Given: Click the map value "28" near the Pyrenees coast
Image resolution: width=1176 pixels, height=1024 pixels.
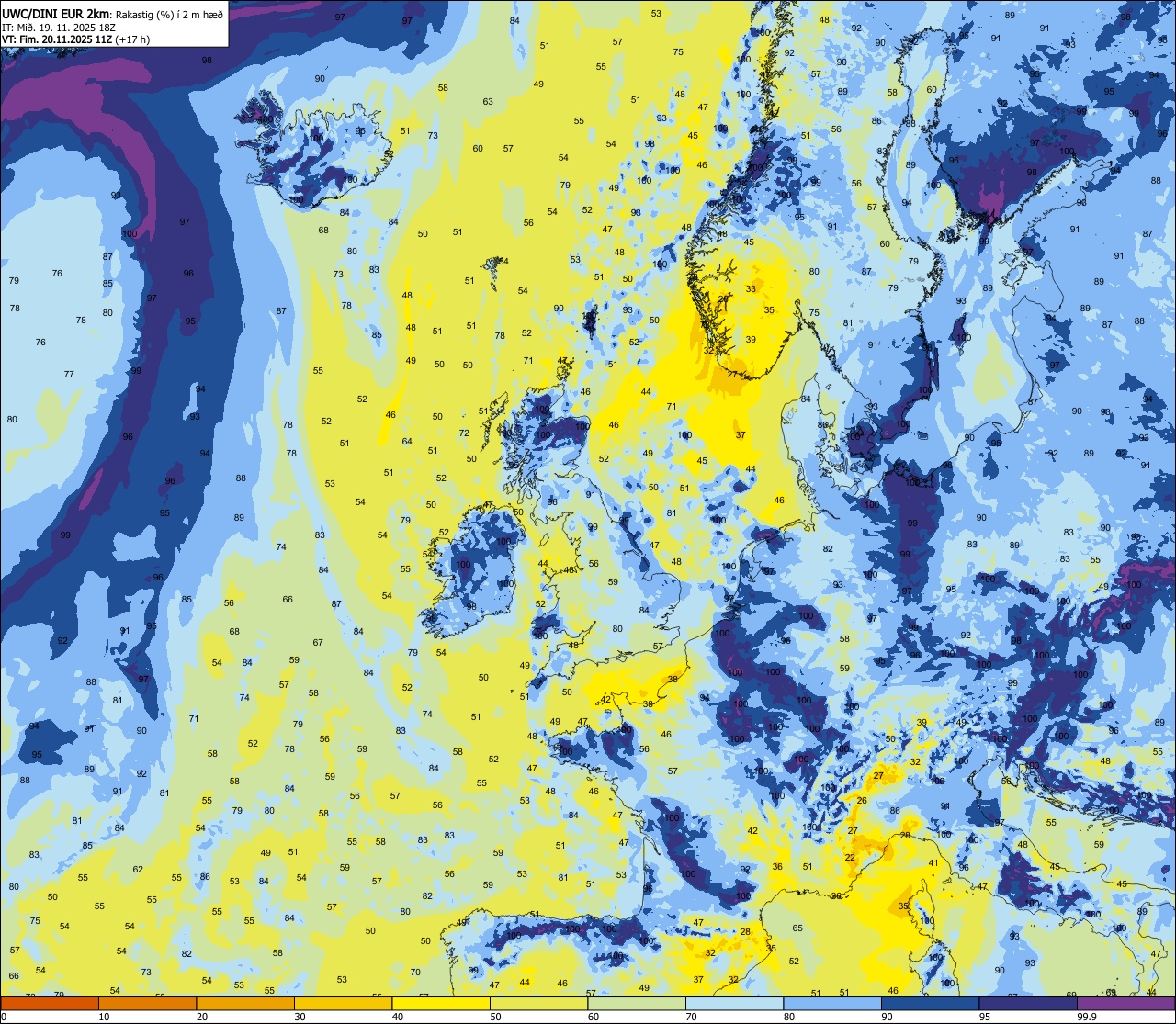Looking at the screenshot, I should (x=745, y=932).
